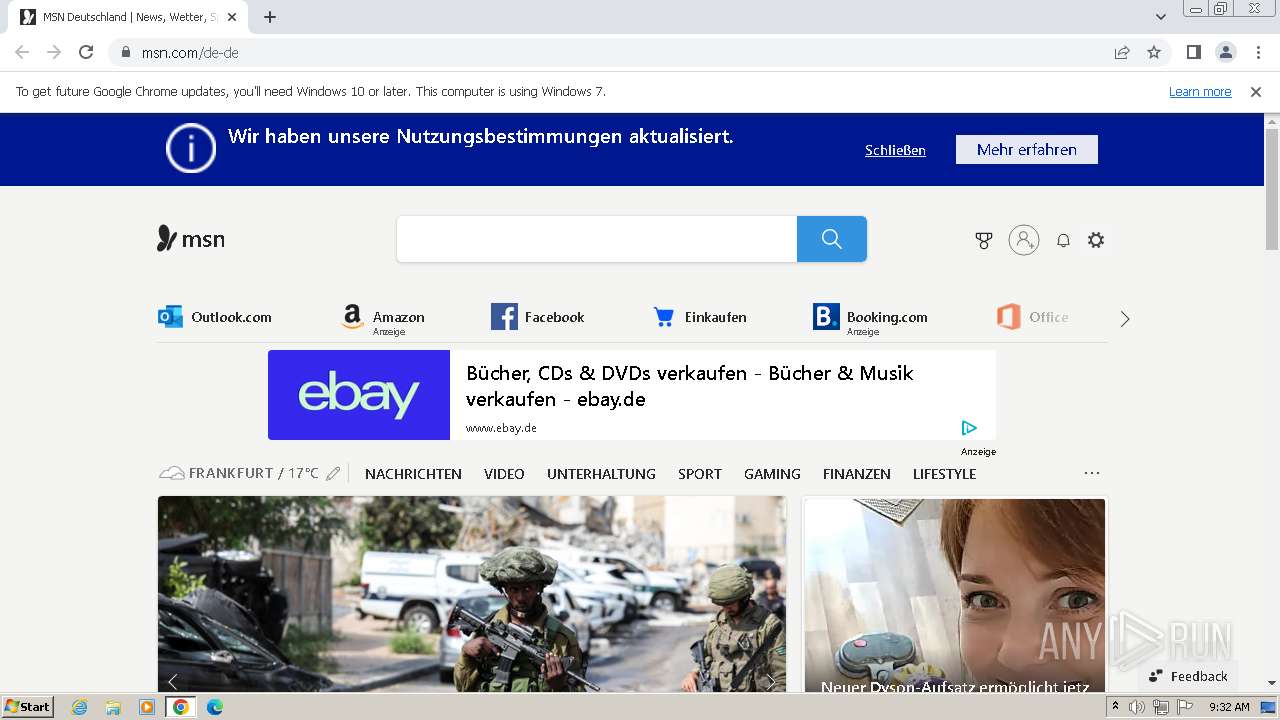
Task: Open the Amazon shortcut
Action: tap(383, 318)
